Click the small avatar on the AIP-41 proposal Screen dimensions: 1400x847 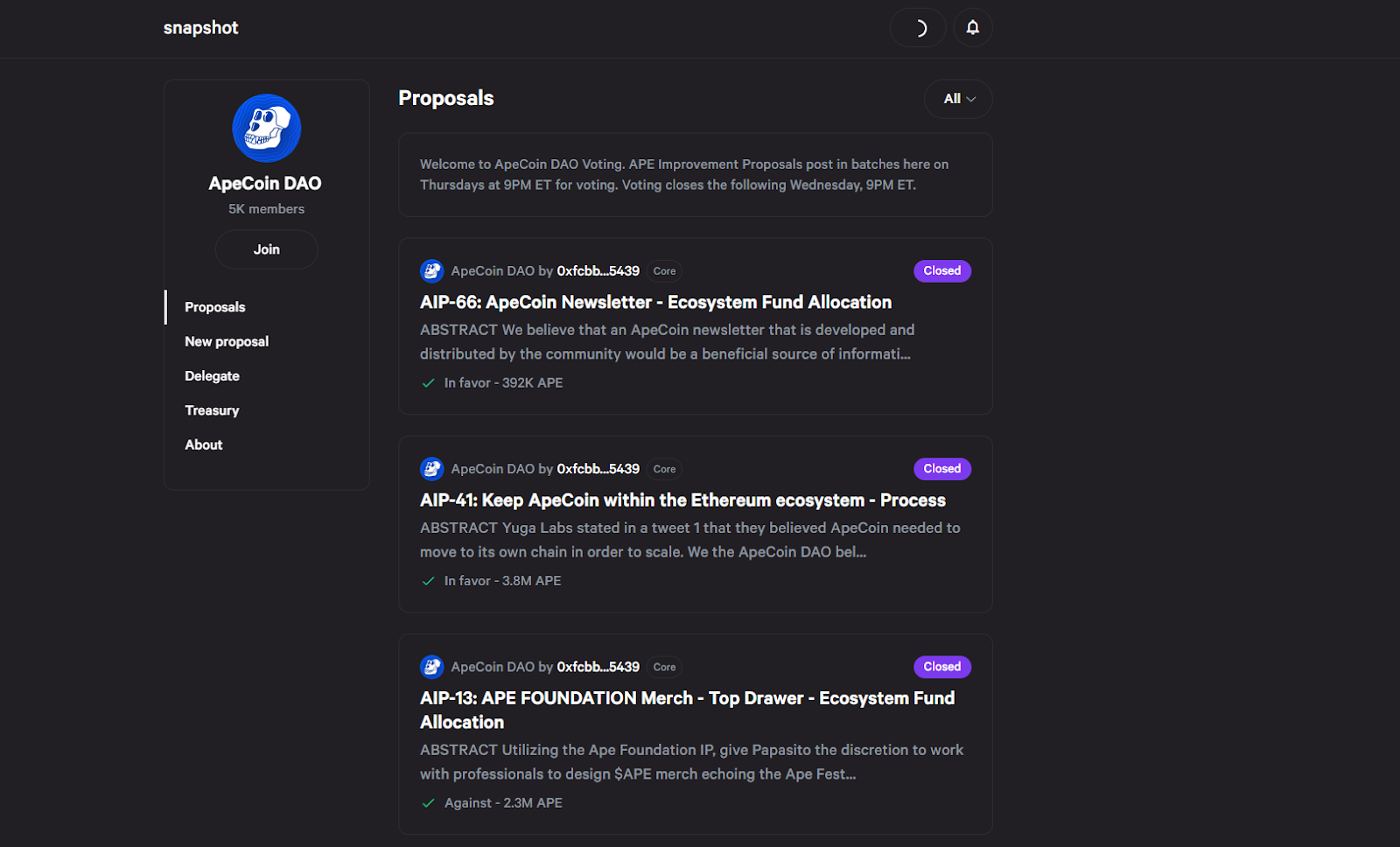pos(431,469)
